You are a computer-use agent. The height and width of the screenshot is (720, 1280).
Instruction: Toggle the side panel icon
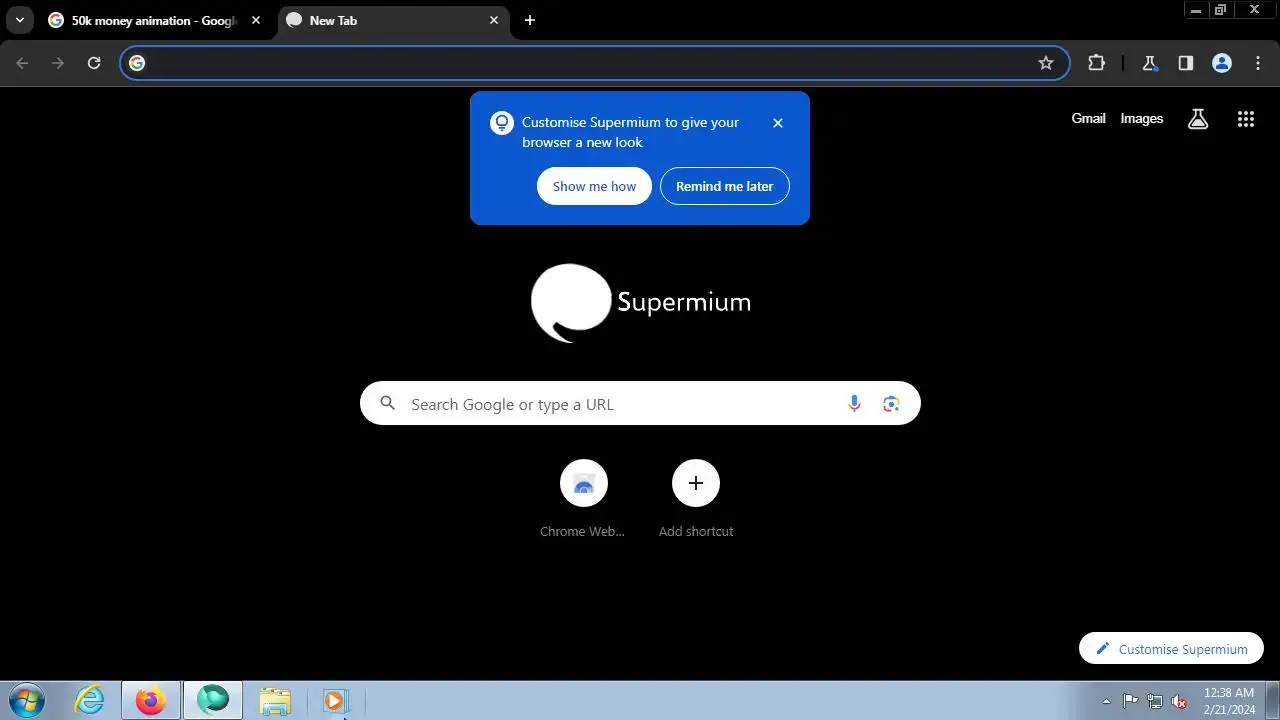pyautogui.click(x=1185, y=63)
